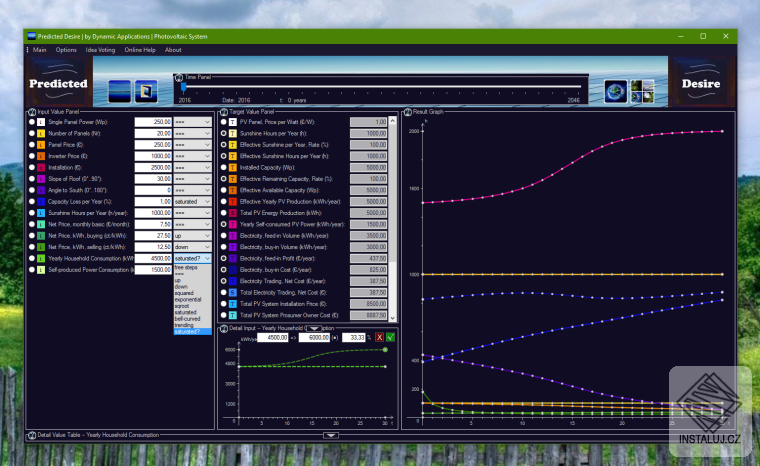Screen dimensions: 760x466
Task: Open the globe world icon
Action: [x=616, y=91]
